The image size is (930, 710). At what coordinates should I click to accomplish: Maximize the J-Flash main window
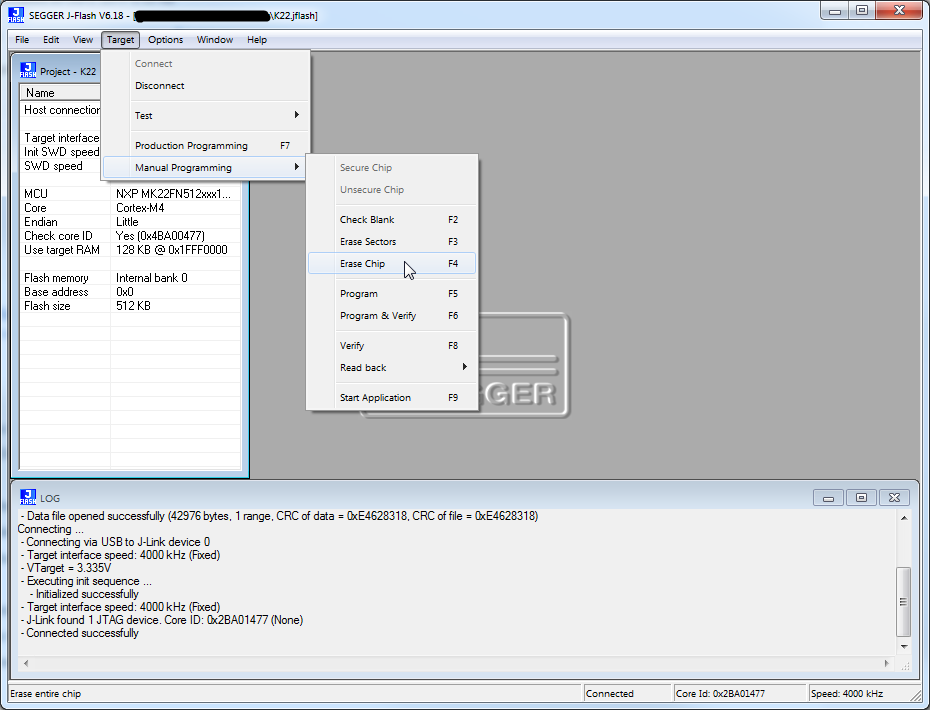pos(862,11)
